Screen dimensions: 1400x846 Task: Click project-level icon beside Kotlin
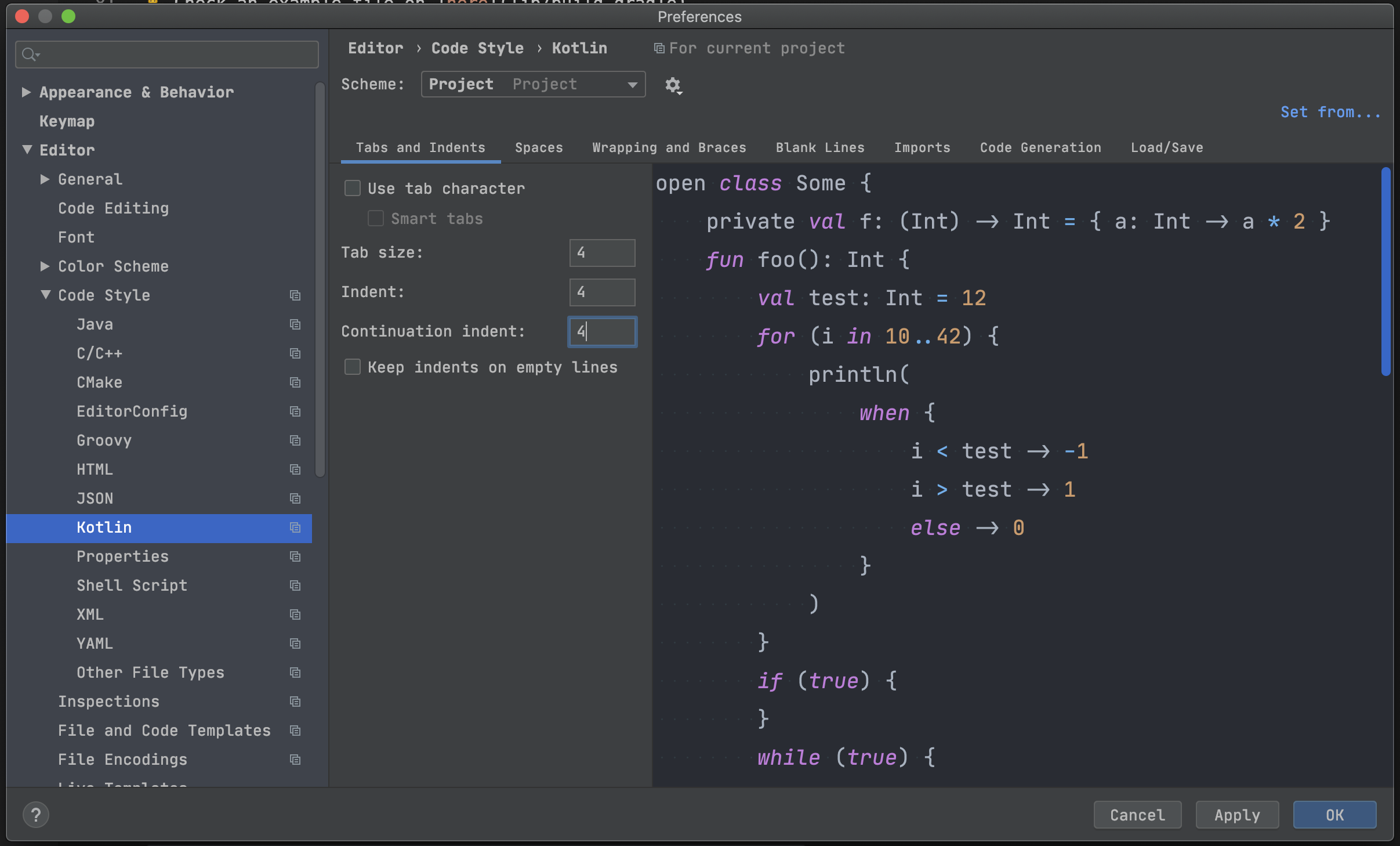(295, 527)
